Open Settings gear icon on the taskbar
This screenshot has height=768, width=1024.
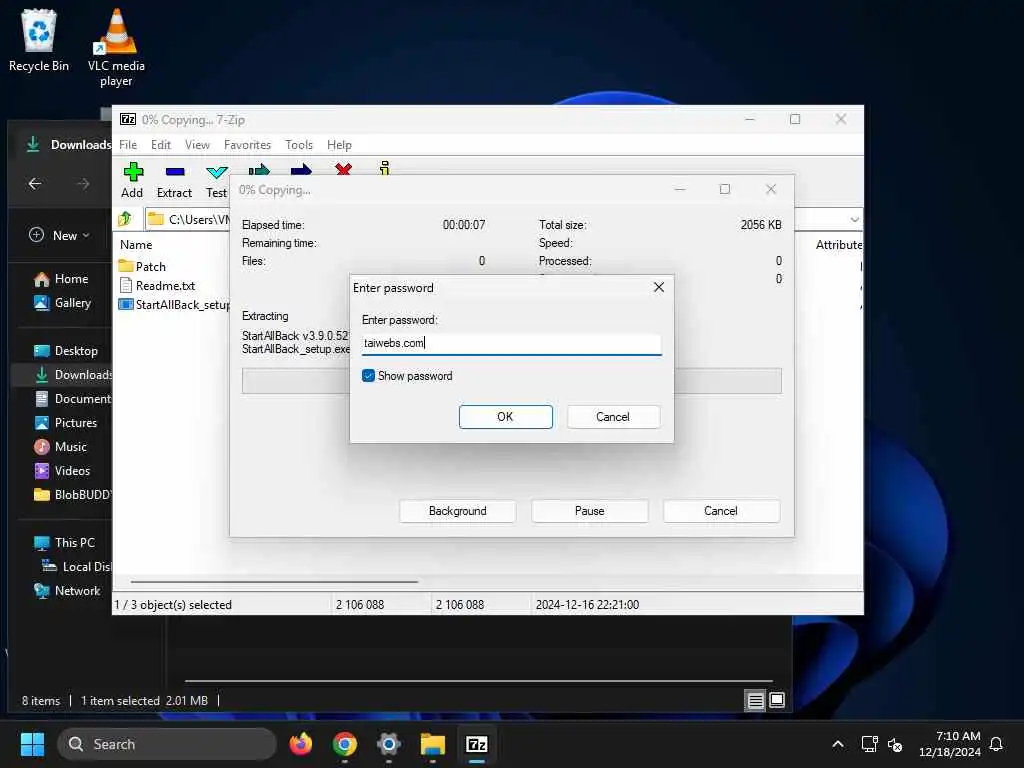[x=389, y=744]
